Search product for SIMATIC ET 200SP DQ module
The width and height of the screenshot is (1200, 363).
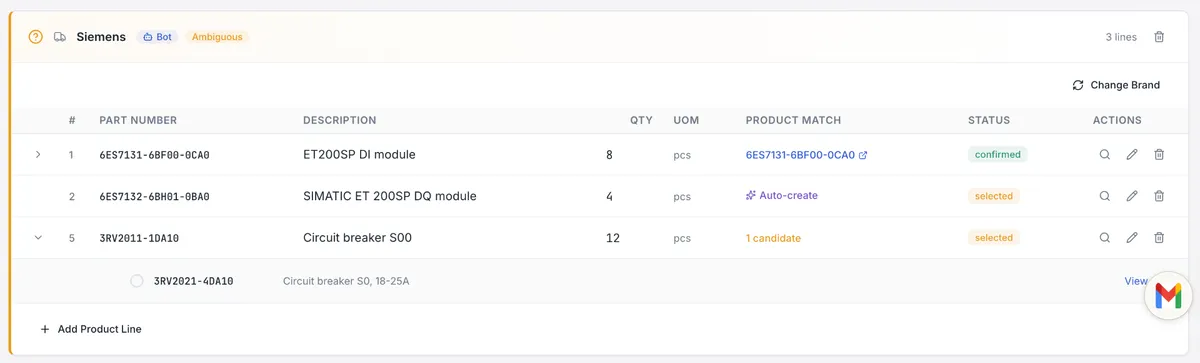click(1104, 196)
